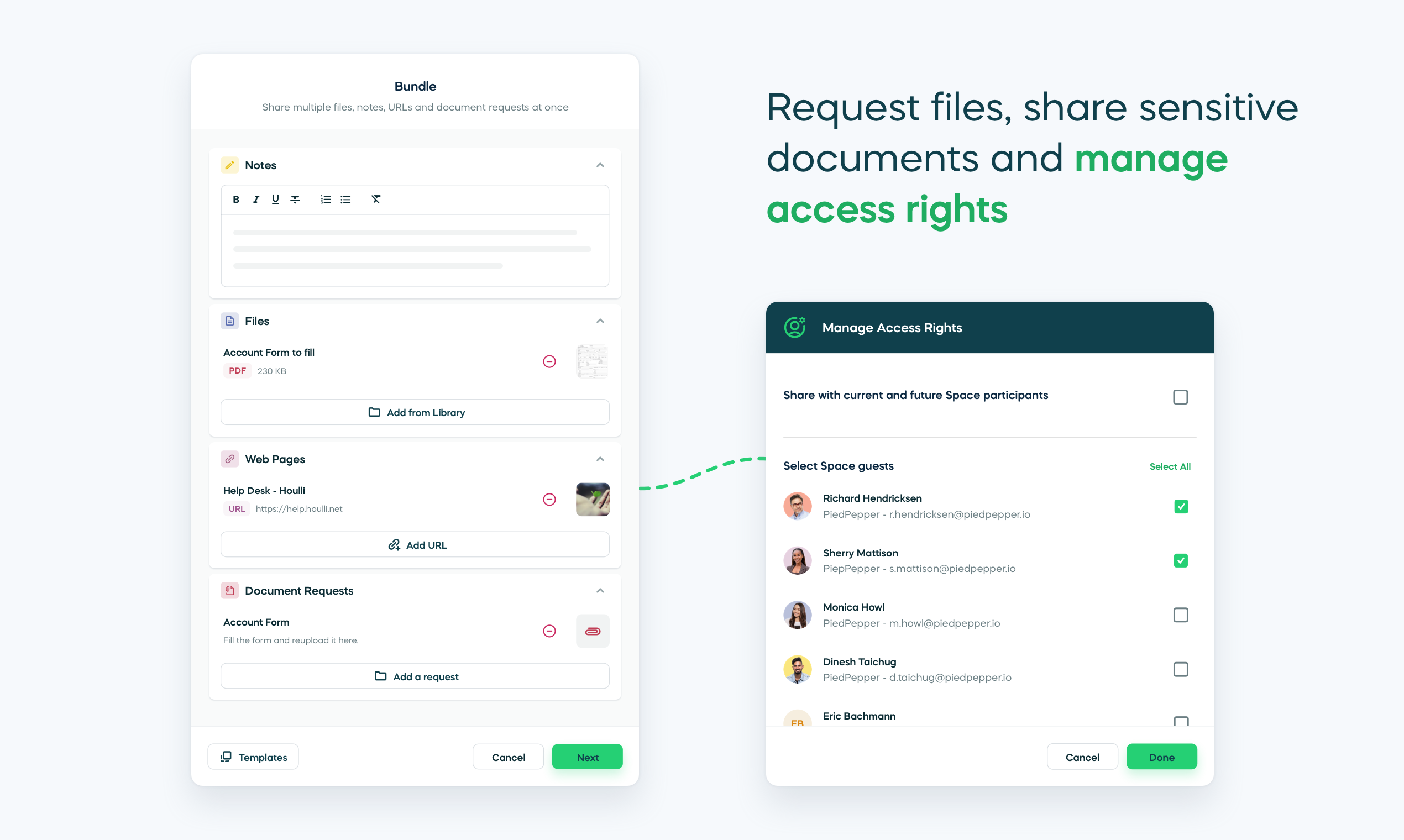Click the Notes pencil icon
The image size is (1404, 840).
coord(229,165)
